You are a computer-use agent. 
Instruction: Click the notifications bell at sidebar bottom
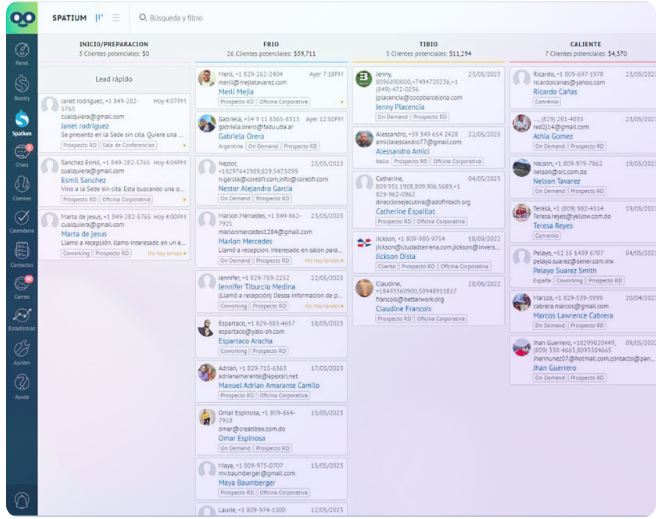coord(21,500)
